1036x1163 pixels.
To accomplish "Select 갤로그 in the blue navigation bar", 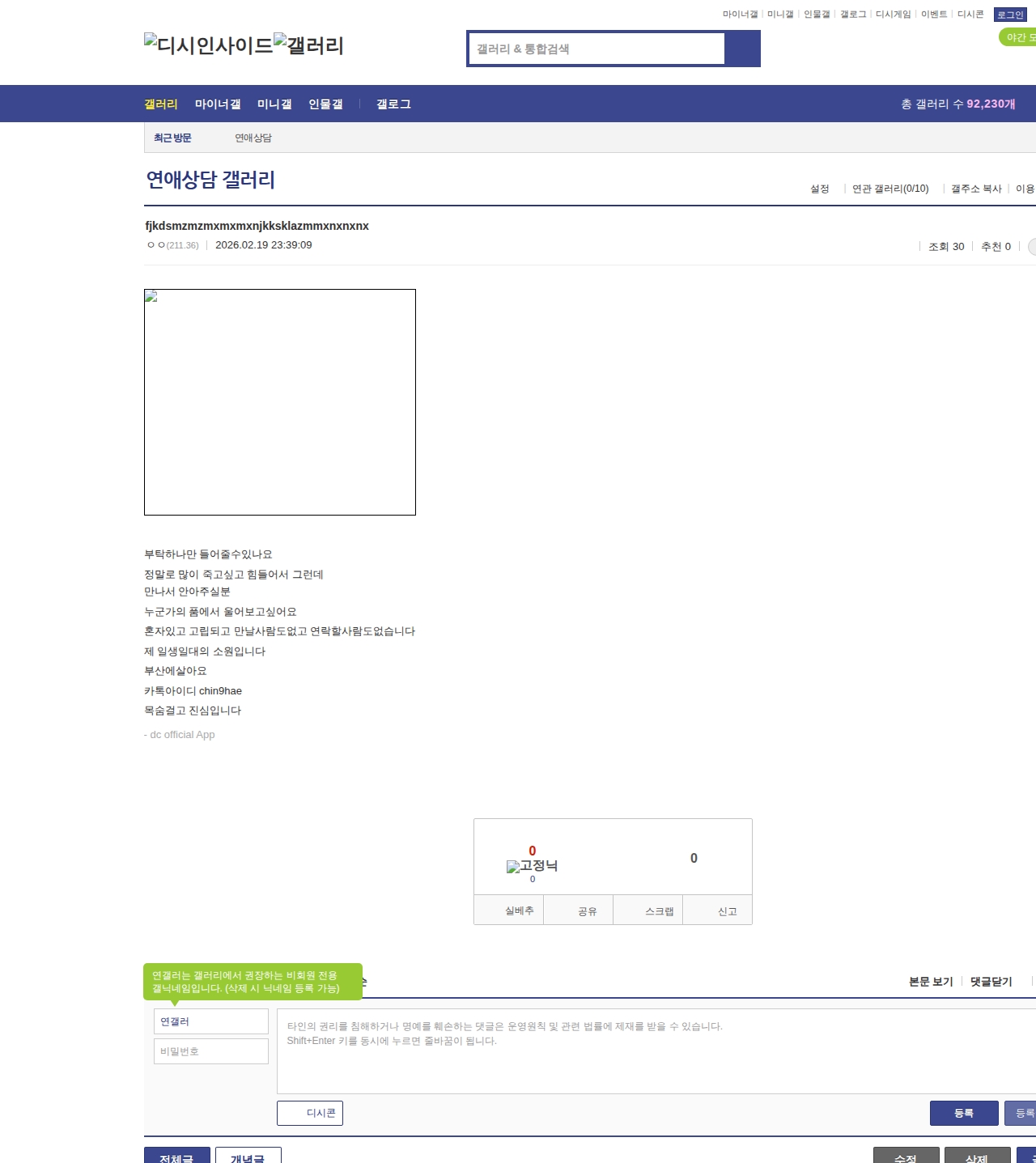I will coord(393,104).
